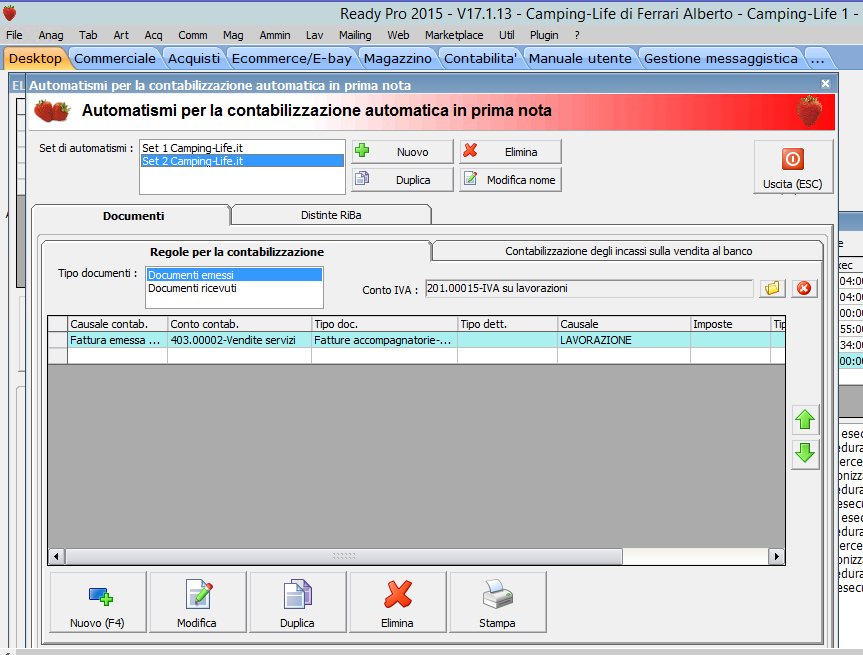Click the Causale column header
Screen dimensions: 863x655
pos(624,324)
